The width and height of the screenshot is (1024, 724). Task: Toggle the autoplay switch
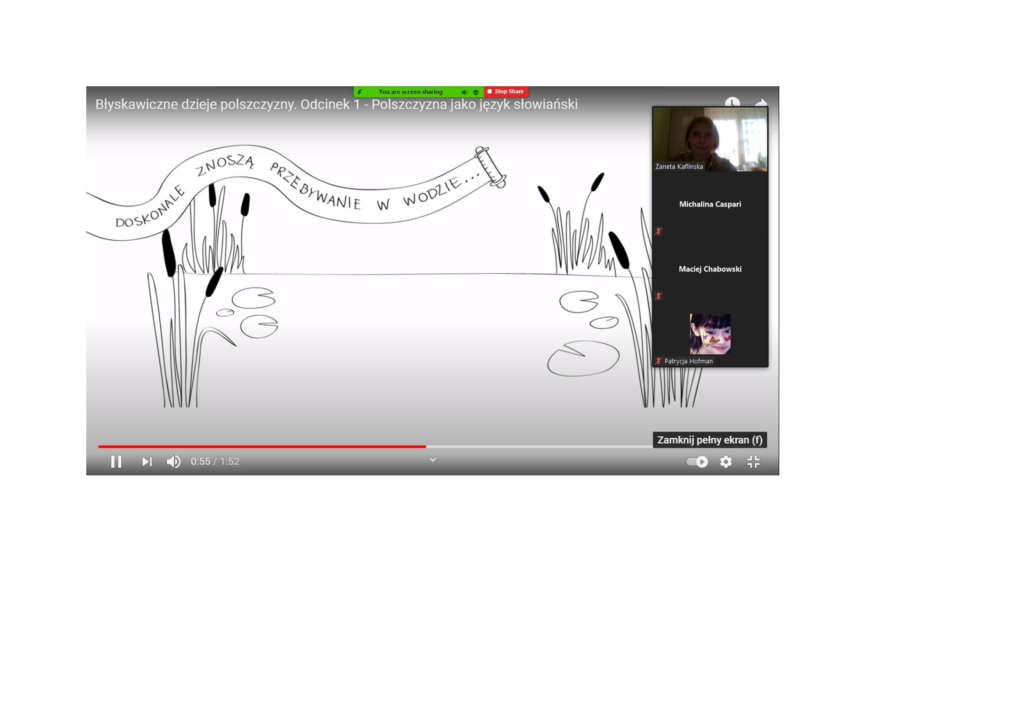(697, 462)
